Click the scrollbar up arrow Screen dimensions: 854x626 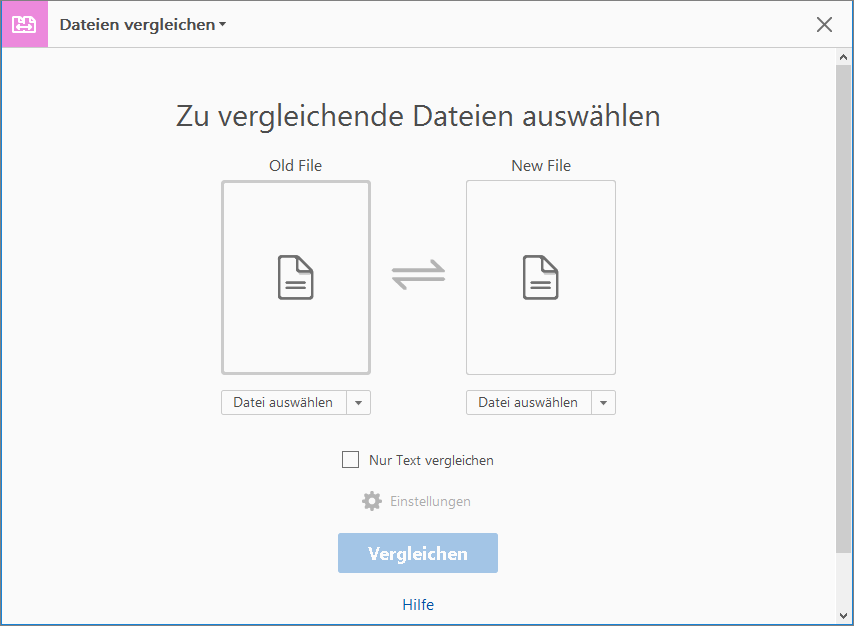843,56
